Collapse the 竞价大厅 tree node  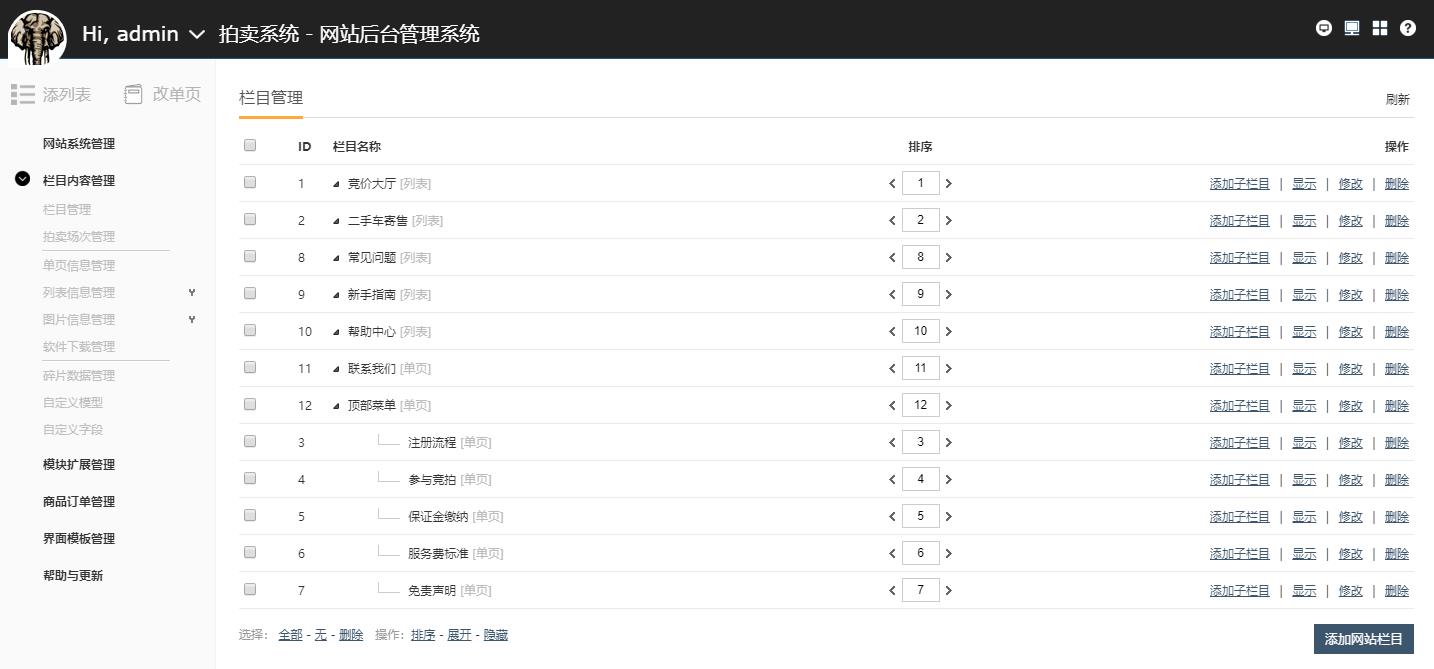[x=336, y=184]
